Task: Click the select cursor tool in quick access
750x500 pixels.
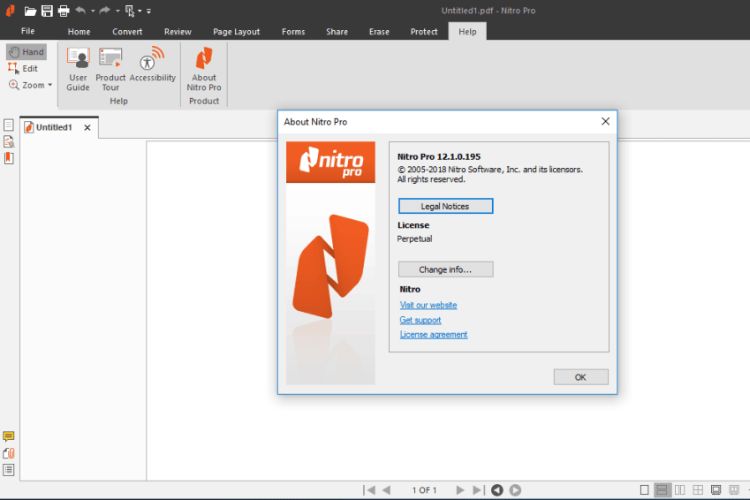Action: point(130,11)
